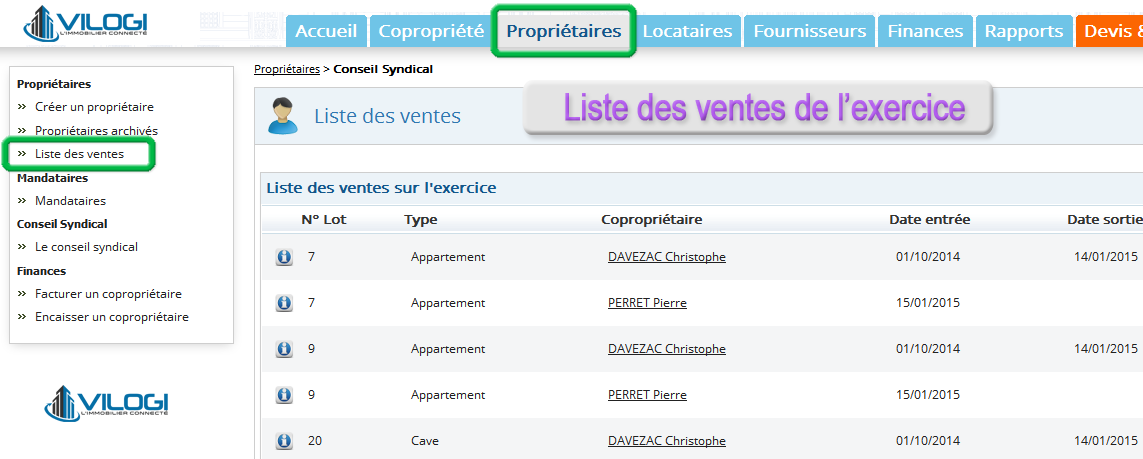Viewport: 1143px width, 459px height.
Task: Click the info icon for lot 7 DAVEZAC row
Action: [x=284, y=257]
